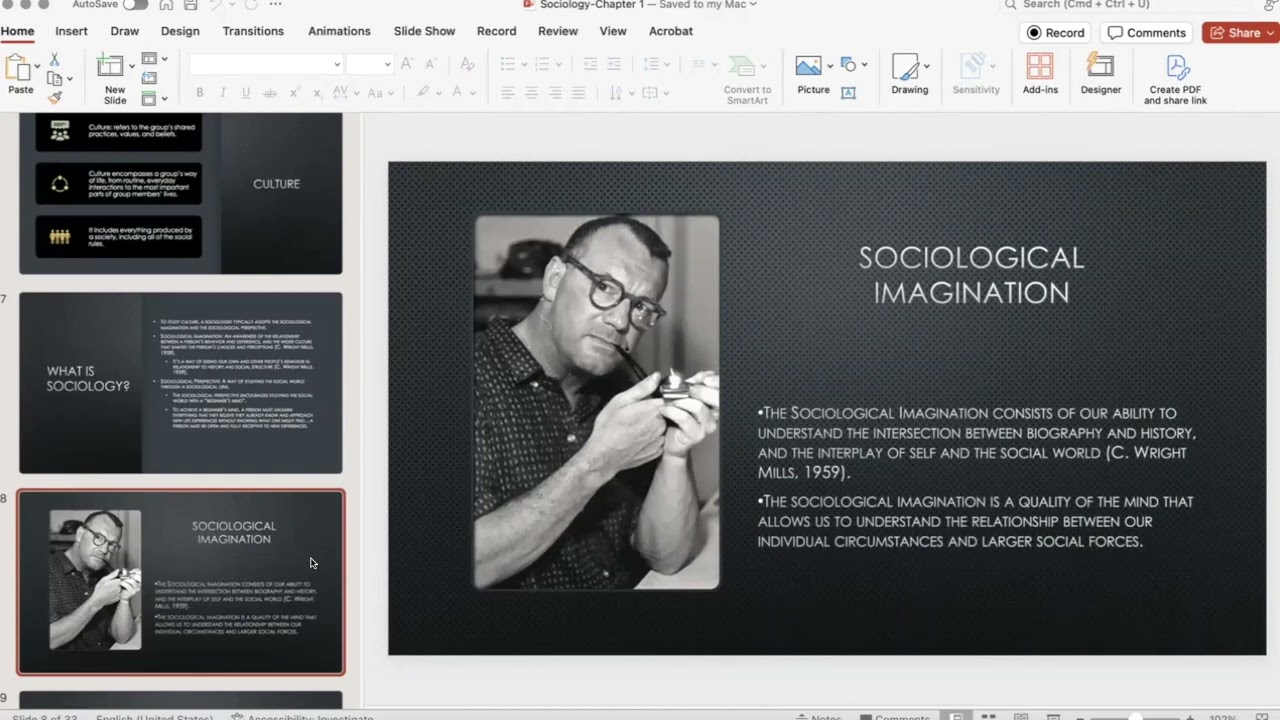This screenshot has width=1280, height=720.
Task: Select the Culture slide thumbnail
Action: coord(181,192)
